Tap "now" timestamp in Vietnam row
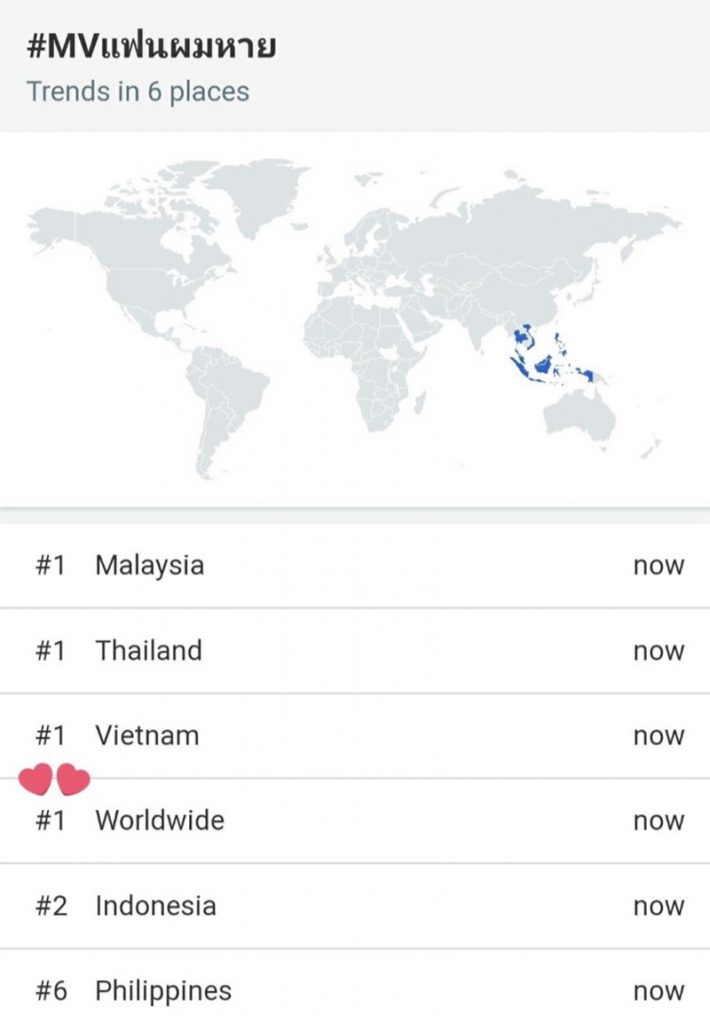 click(658, 737)
